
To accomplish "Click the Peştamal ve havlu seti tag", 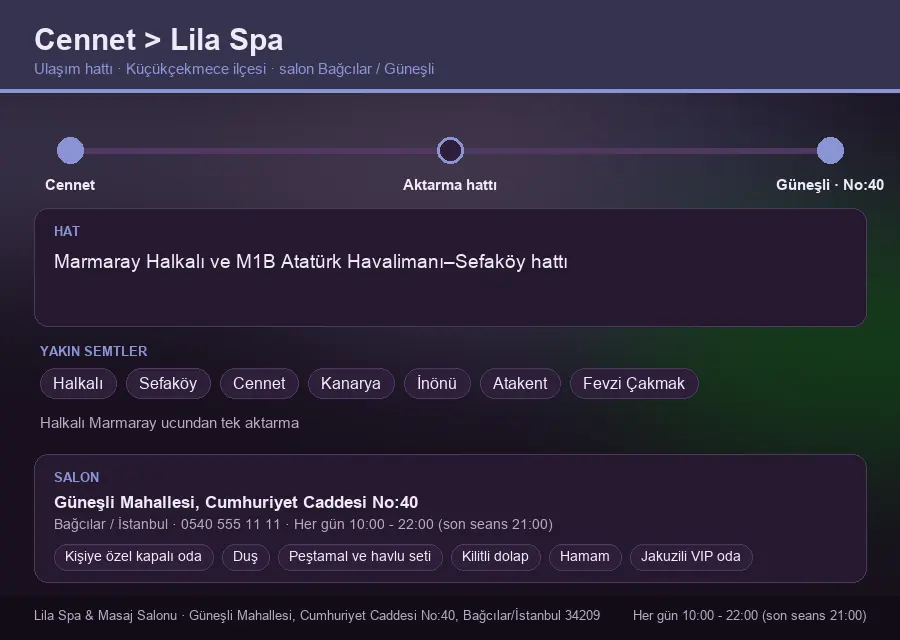I will [360, 557].
